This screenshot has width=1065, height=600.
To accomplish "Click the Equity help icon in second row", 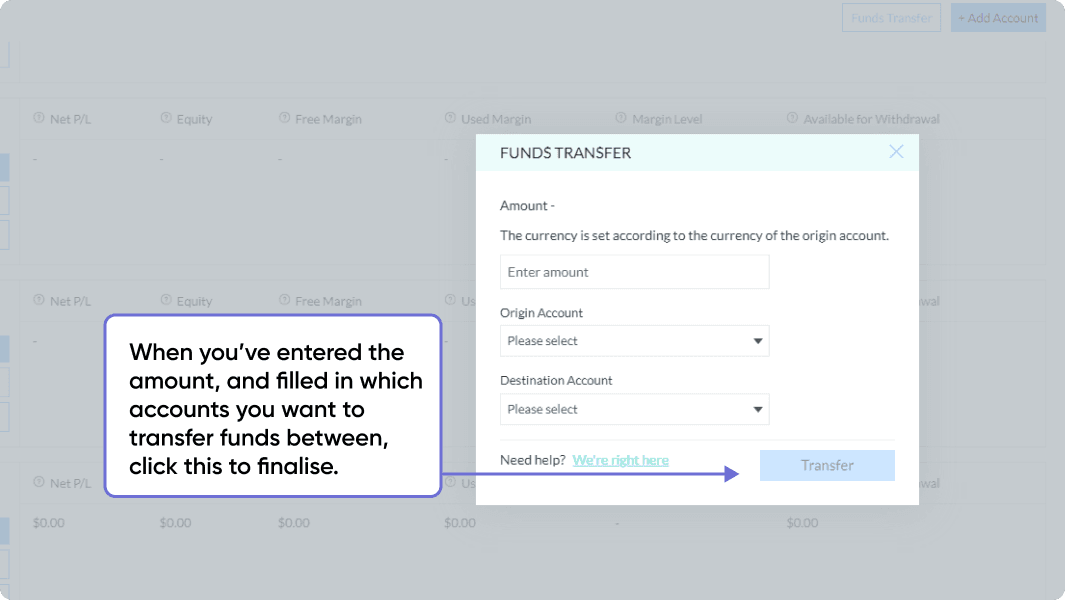I will (x=166, y=300).
